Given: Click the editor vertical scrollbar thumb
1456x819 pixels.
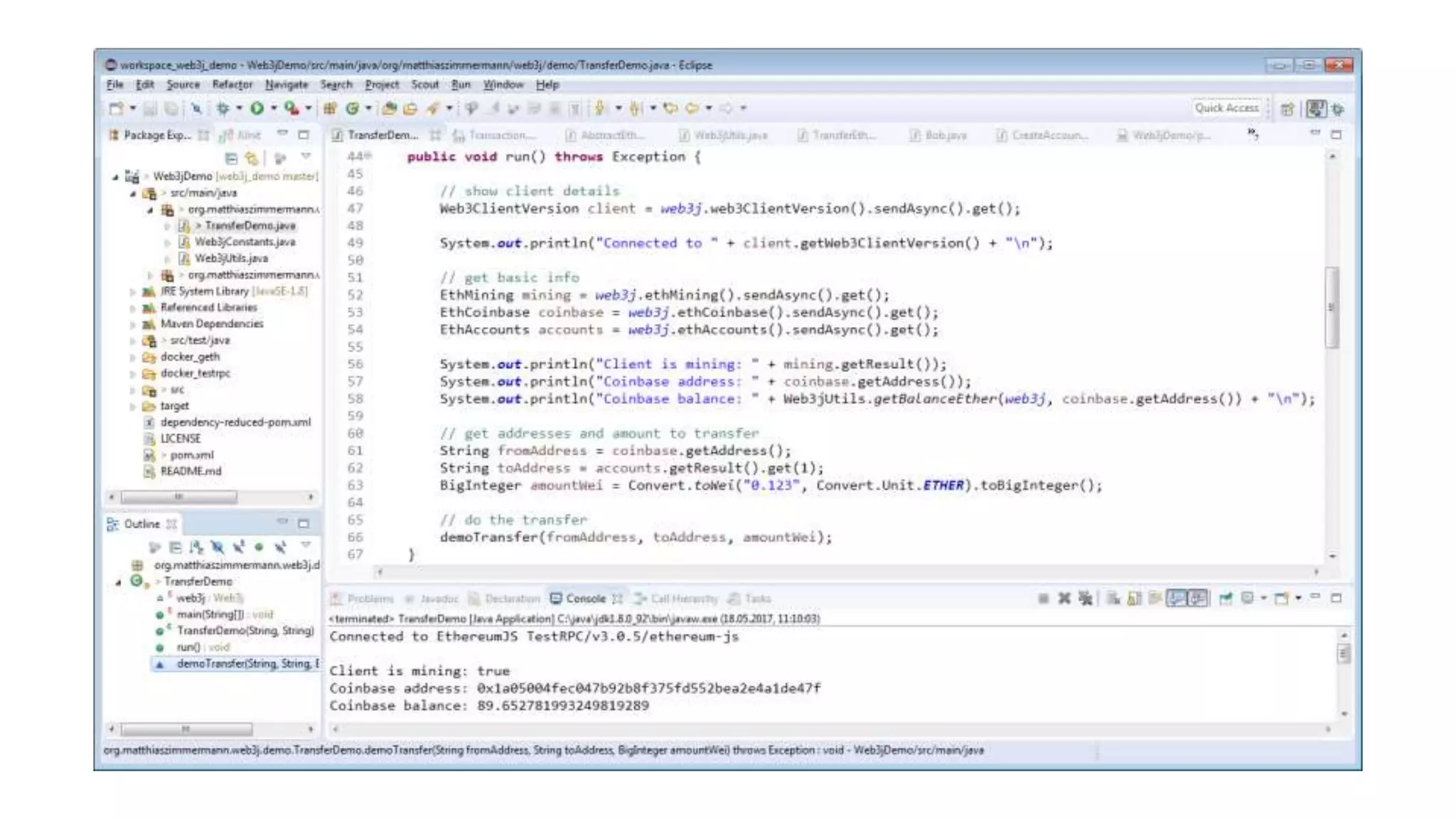Looking at the screenshot, I should 1332,307.
